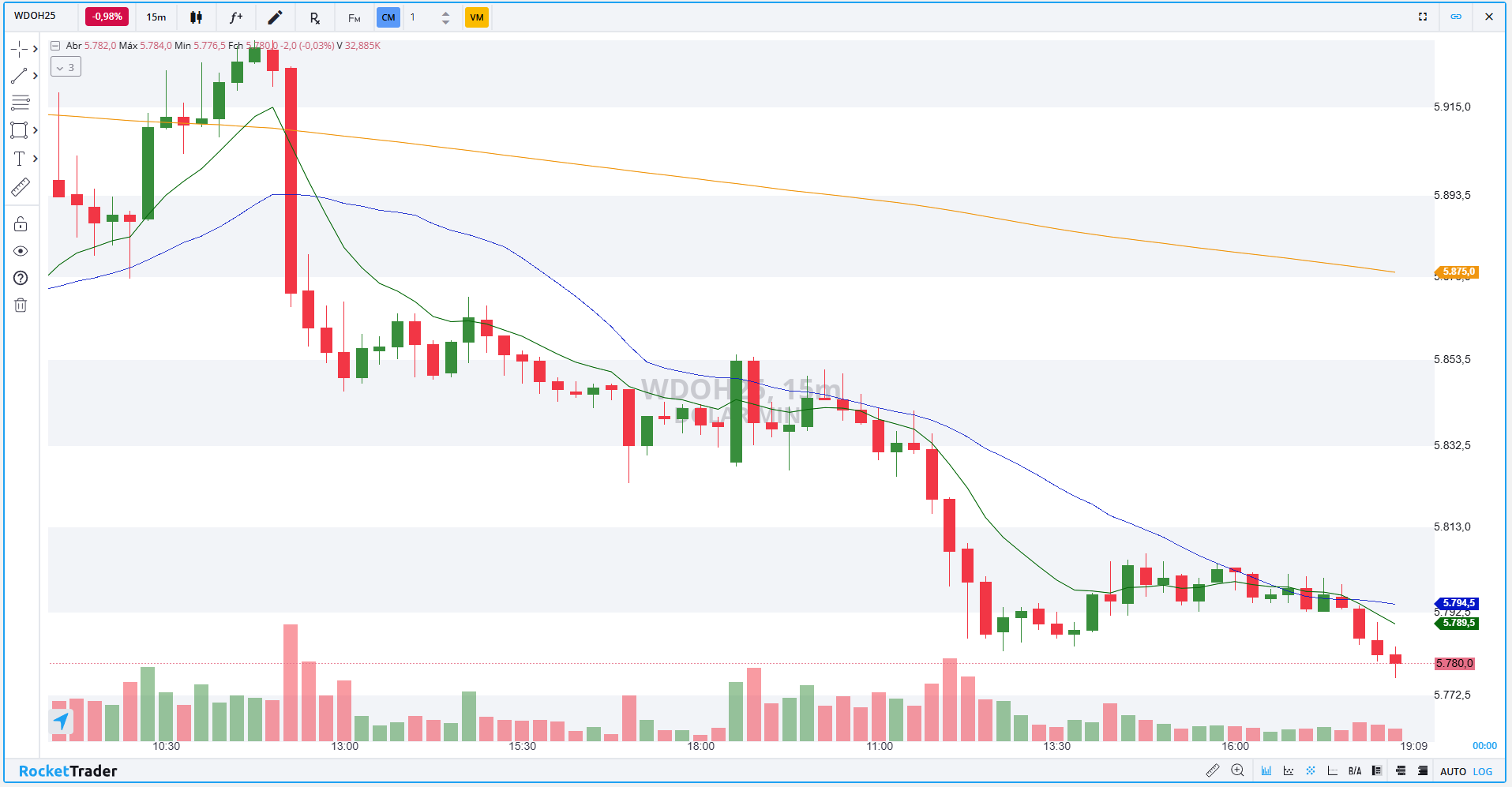The height and width of the screenshot is (787, 1512).
Task: Expand the rectangle shape tool options
Action: [36, 130]
